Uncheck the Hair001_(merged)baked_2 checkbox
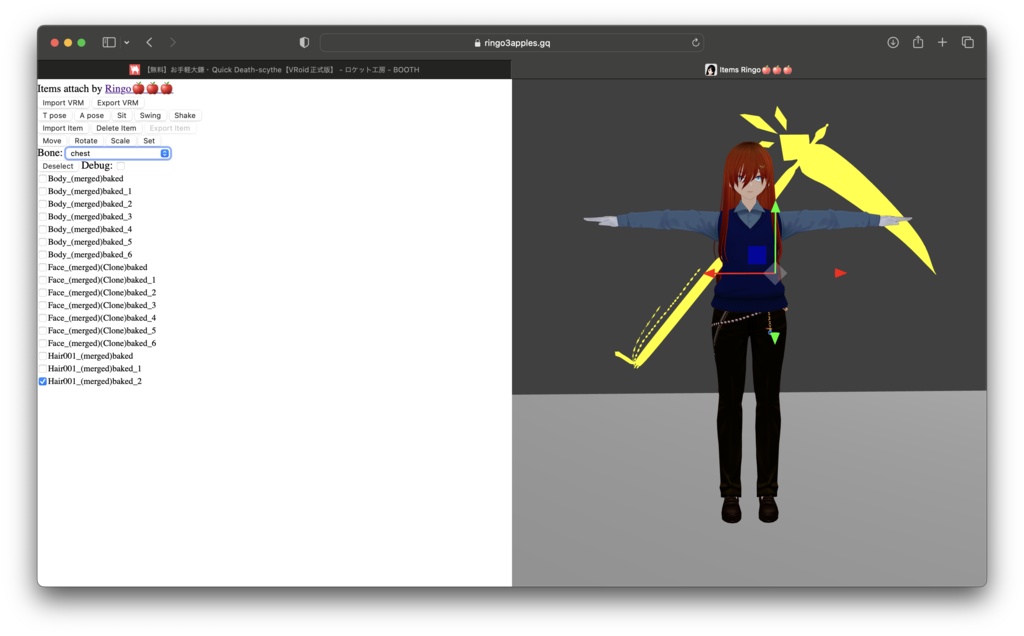Viewport: 1024px width, 636px height. click(x=42, y=381)
